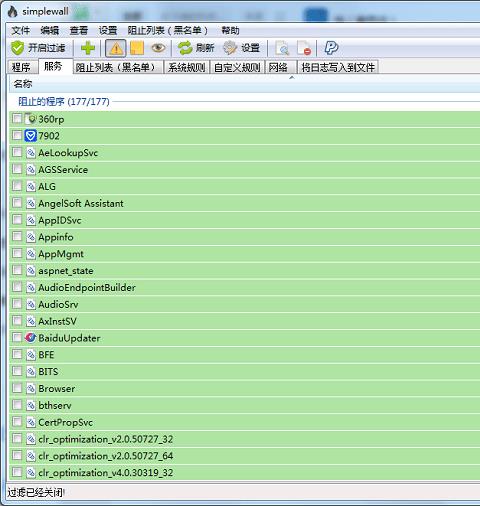480x506 pixels.
Task: Open the 查看 menu
Action: [79, 31]
